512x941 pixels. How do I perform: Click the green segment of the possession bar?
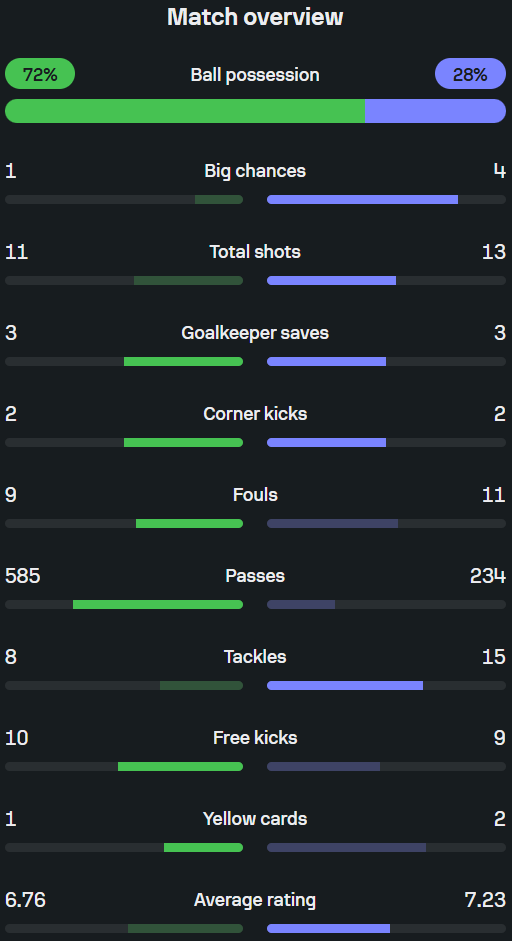(185, 111)
